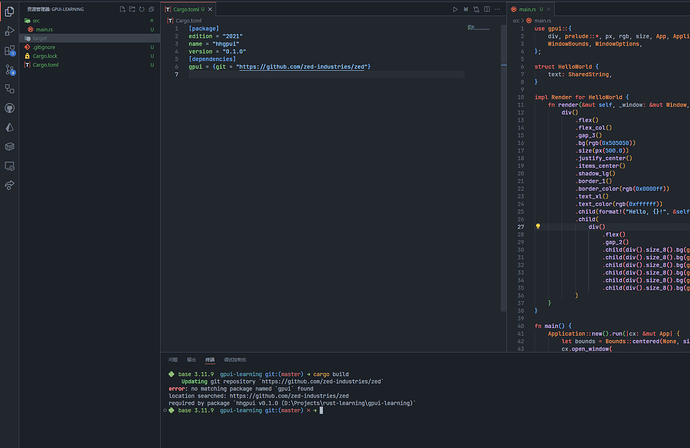Select the first tab in the bottom panel
Image resolution: width=690 pixels, height=448 pixels.
(173, 360)
